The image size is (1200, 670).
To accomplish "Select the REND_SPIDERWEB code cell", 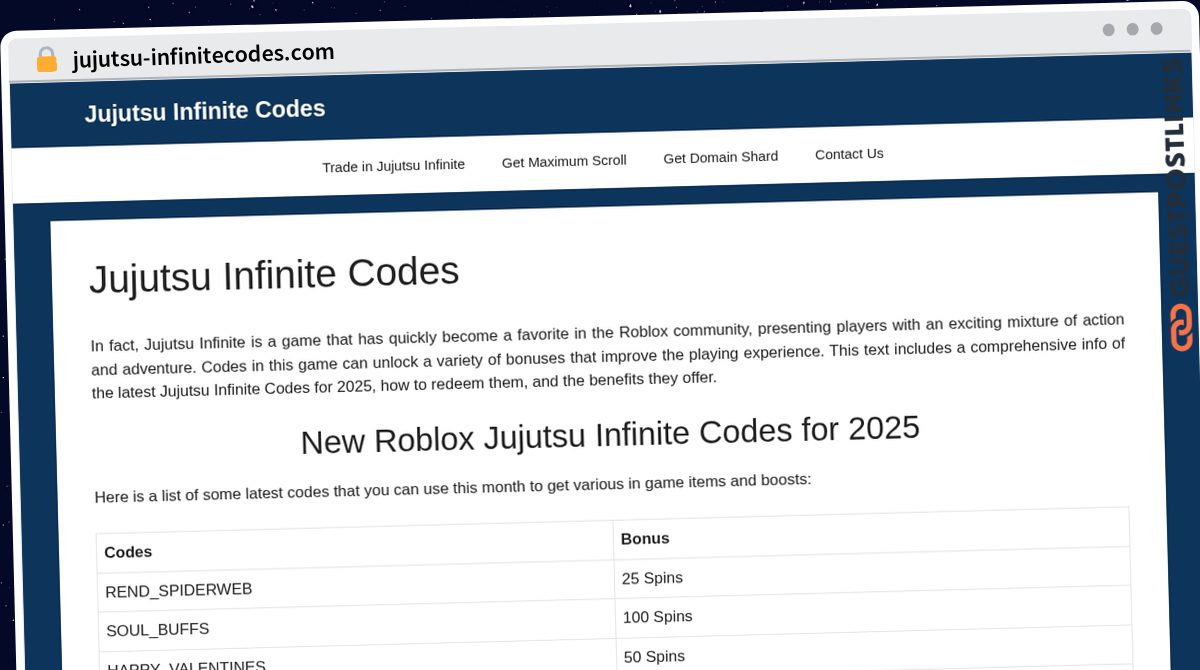I will click(356, 586).
